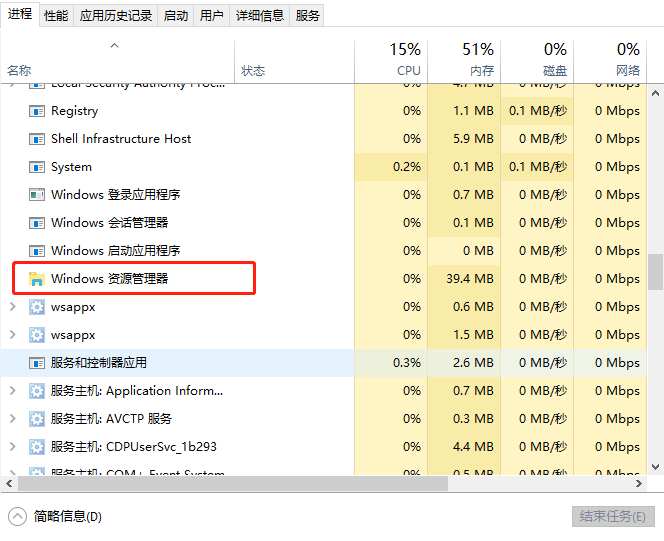Select the Windows 资源管理器 name

click(110, 279)
